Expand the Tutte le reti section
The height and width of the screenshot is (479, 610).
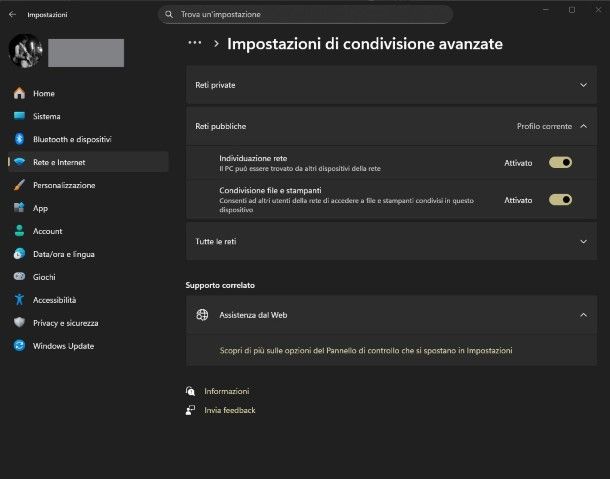point(584,241)
